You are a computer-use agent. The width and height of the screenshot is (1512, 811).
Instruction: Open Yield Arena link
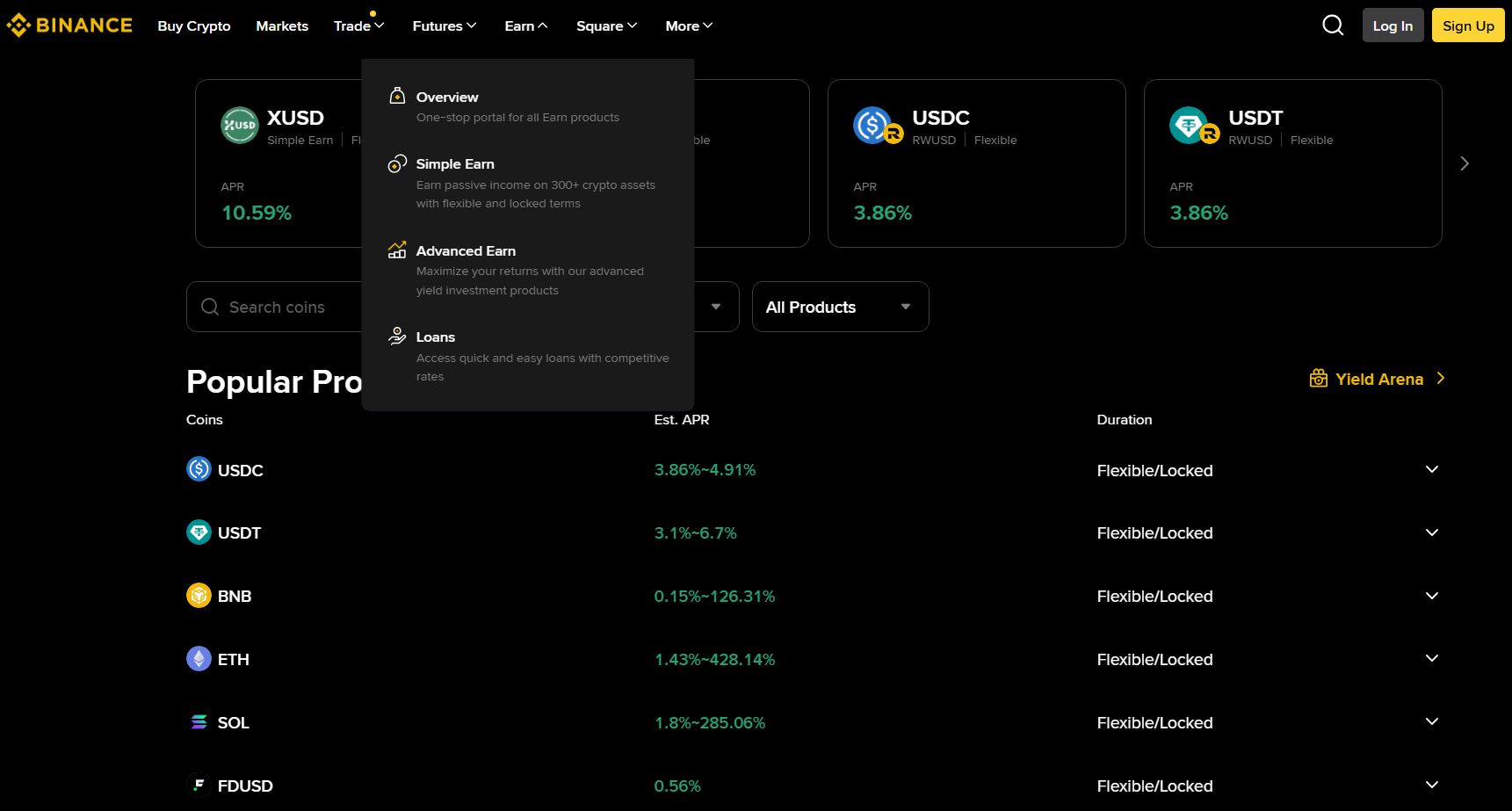[x=1379, y=378]
